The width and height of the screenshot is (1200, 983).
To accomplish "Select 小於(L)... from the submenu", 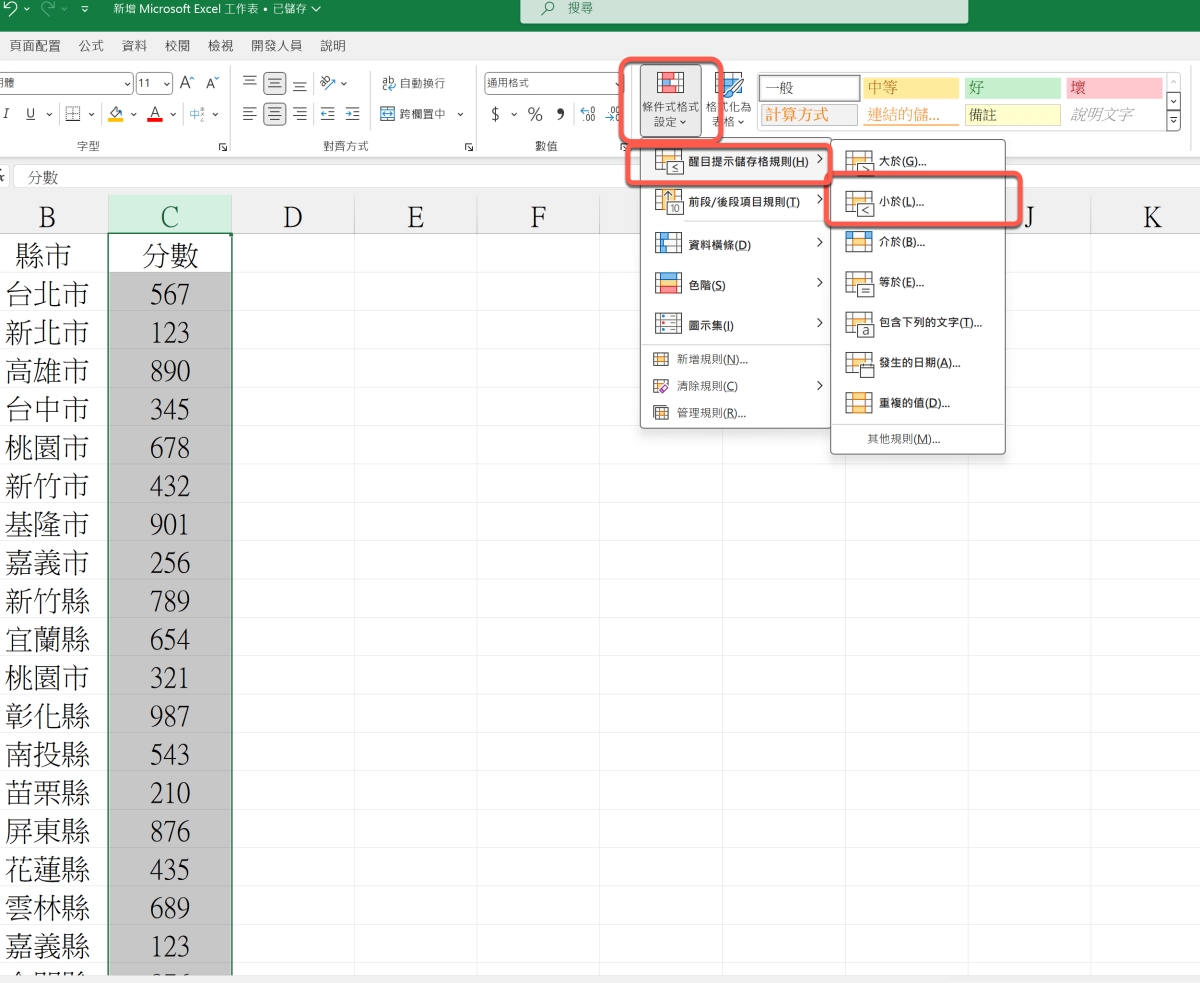I will pyautogui.click(x=900, y=202).
